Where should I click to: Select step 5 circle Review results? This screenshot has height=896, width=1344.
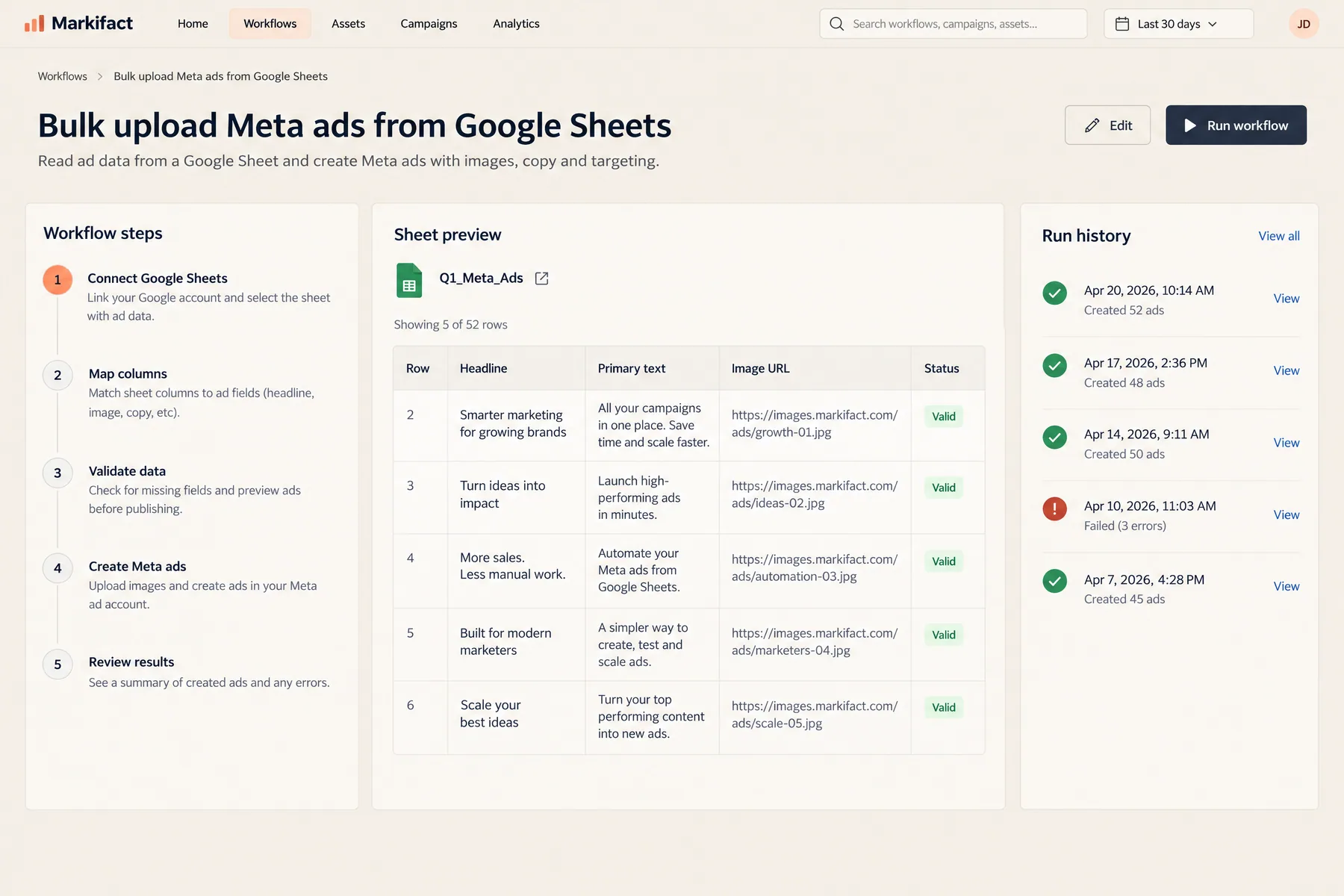(x=57, y=665)
